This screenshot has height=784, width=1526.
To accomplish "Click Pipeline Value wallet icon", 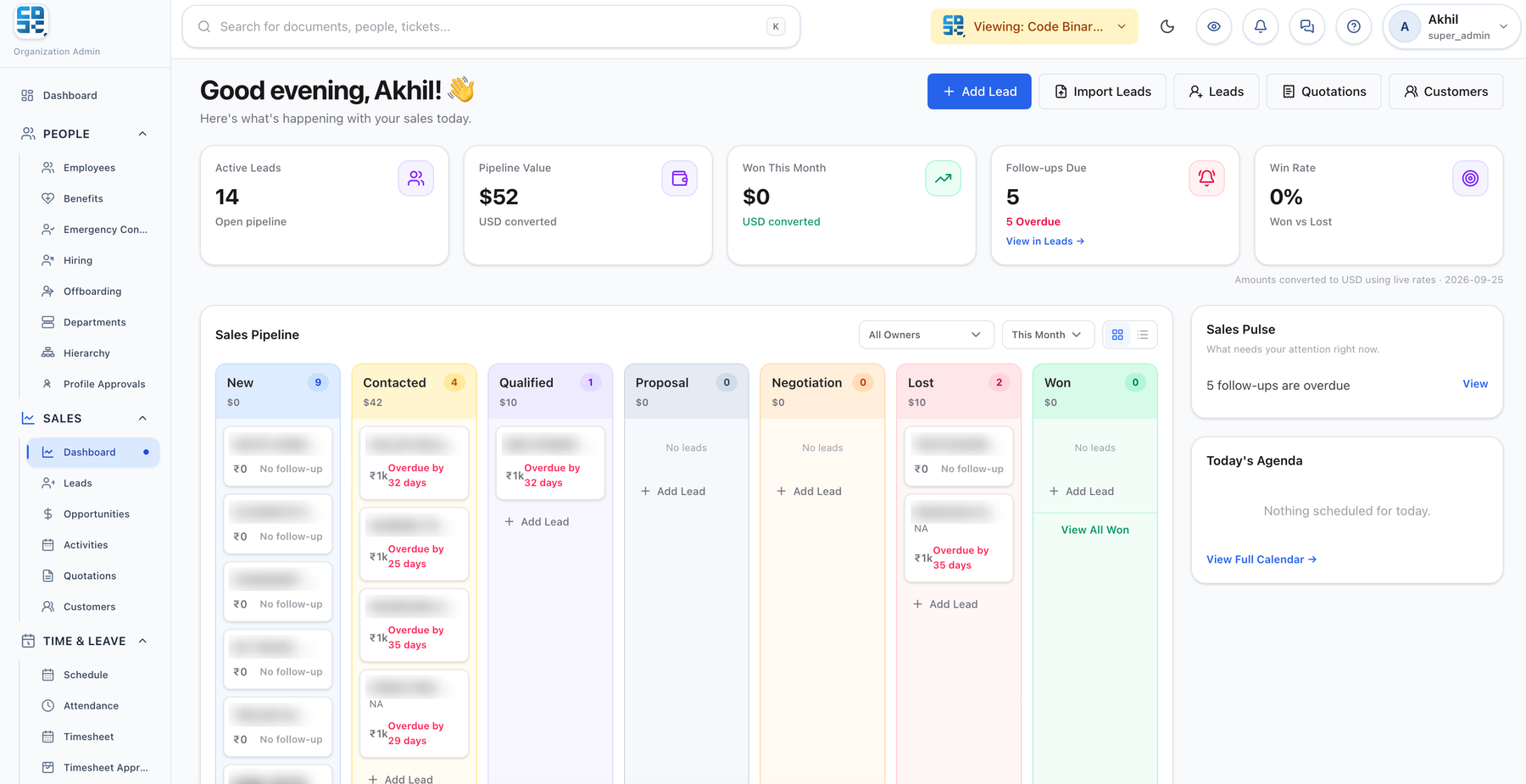I will pyautogui.click(x=680, y=178).
